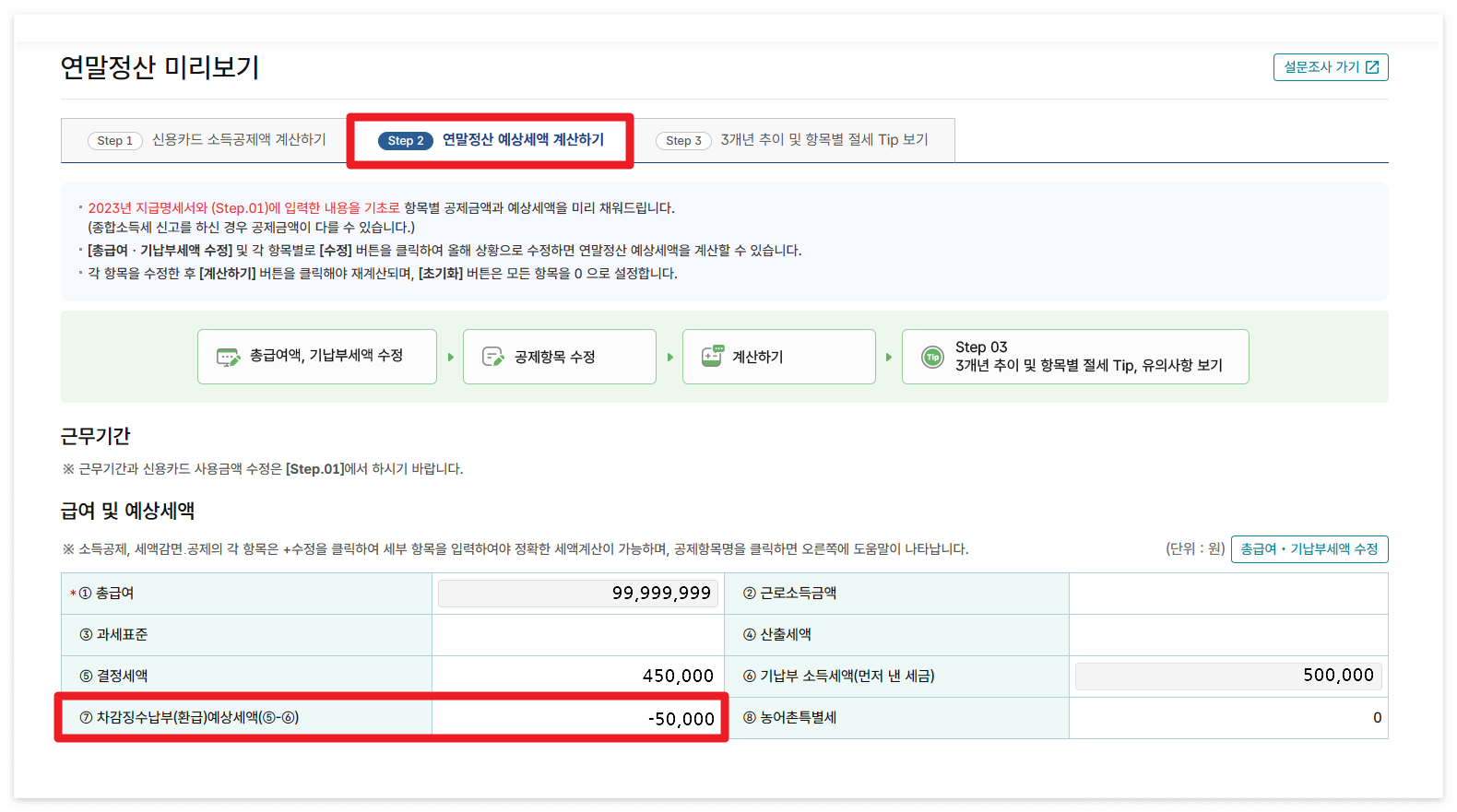1457x812 pixels.
Task: Click the 급여 및 예상세액 section heading
Action: (x=128, y=511)
